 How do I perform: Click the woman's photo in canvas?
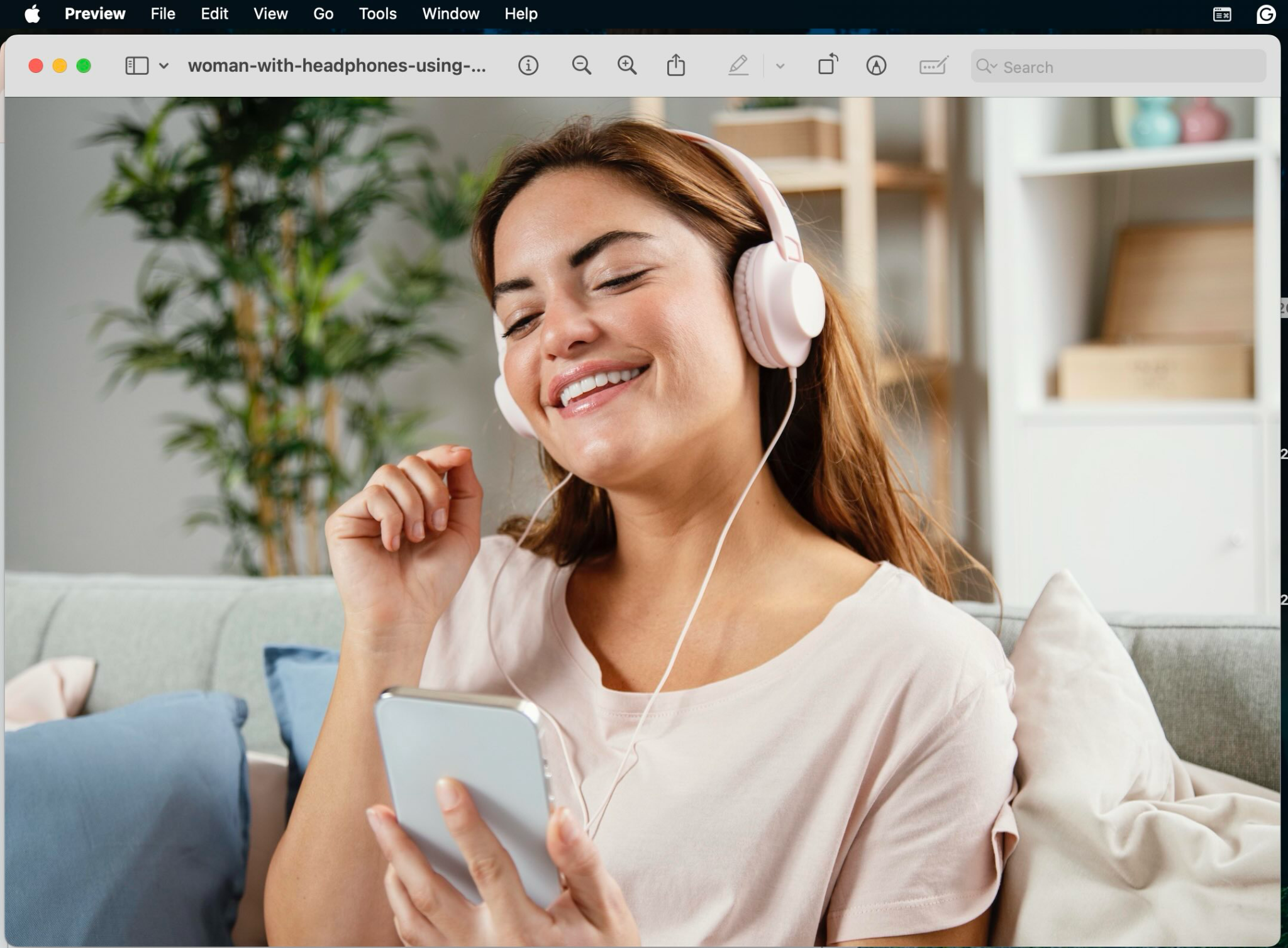click(642, 521)
